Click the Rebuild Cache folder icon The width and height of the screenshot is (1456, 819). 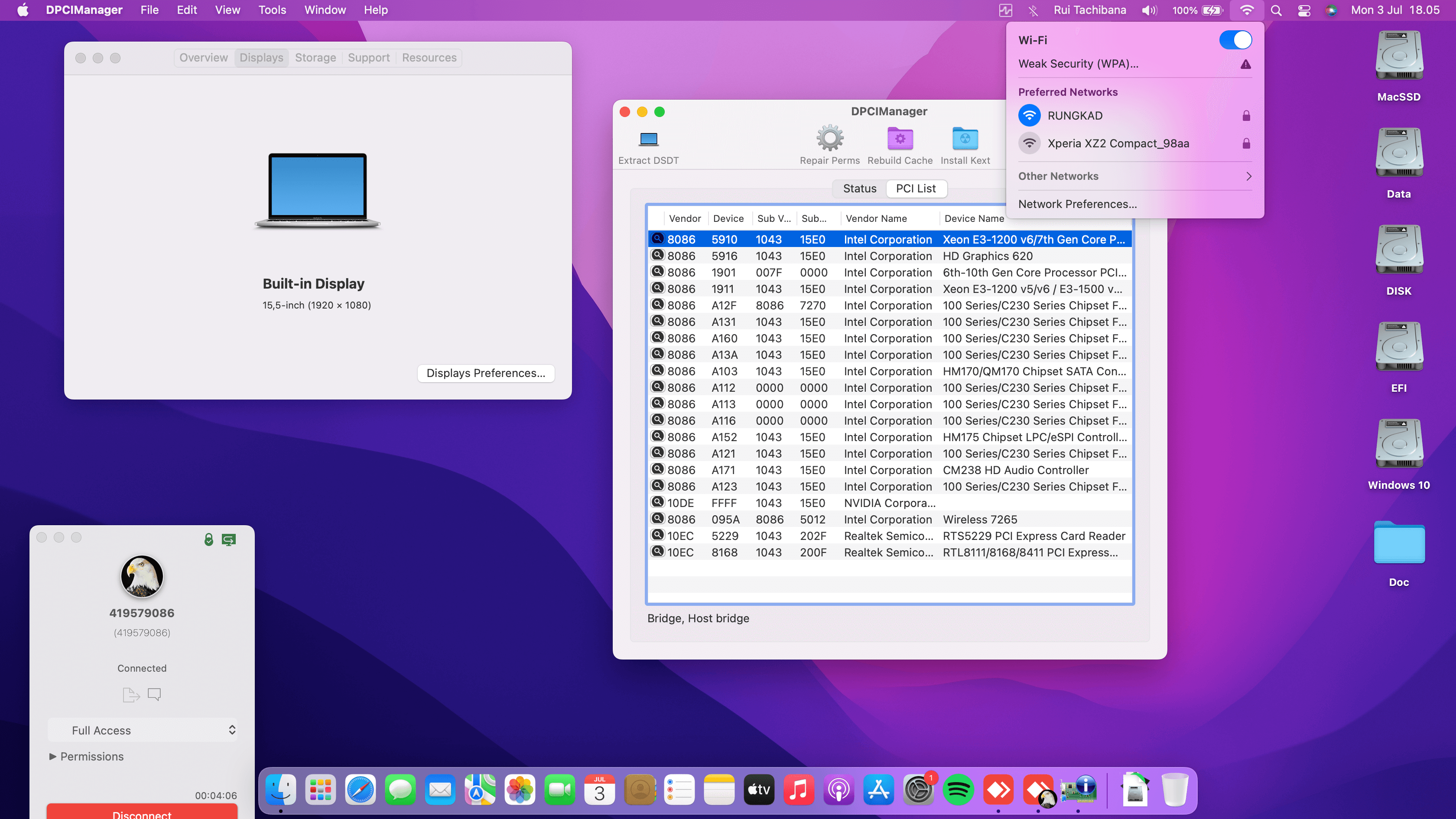900,139
